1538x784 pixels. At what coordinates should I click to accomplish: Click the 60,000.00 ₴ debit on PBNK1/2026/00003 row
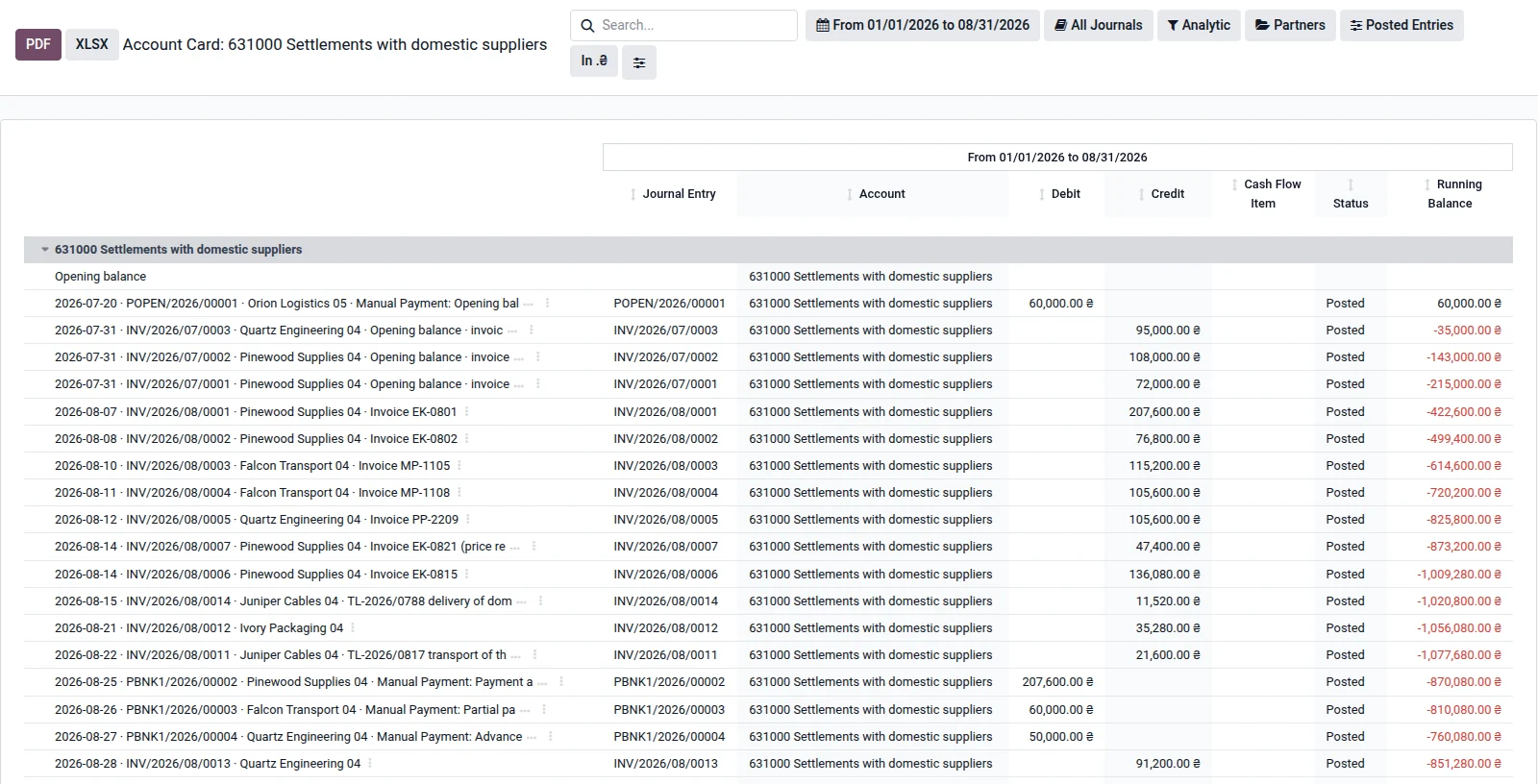point(1061,710)
